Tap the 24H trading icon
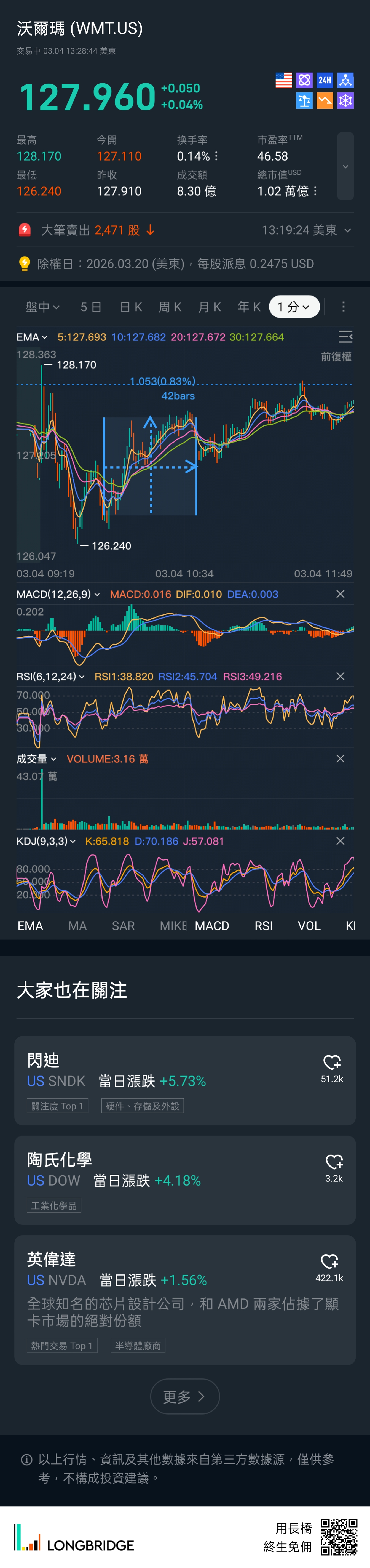This screenshot has width=370, height=1568. (x=325, y=80)
